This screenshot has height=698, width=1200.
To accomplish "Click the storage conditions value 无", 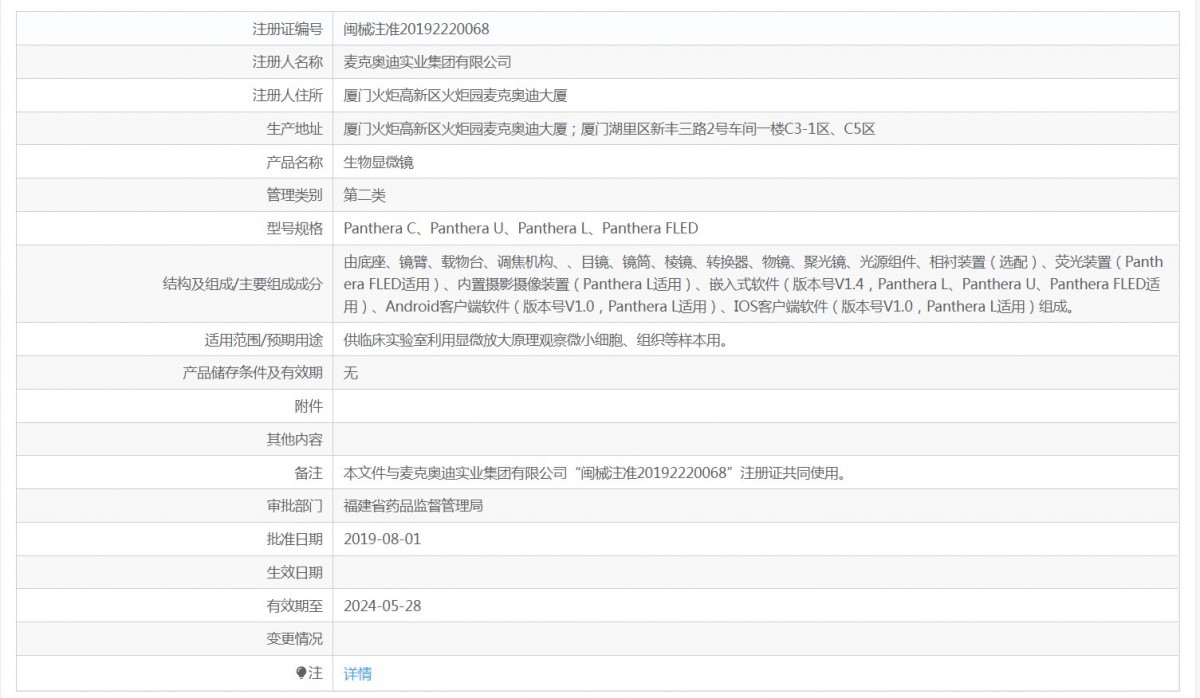I will point(351,373).
